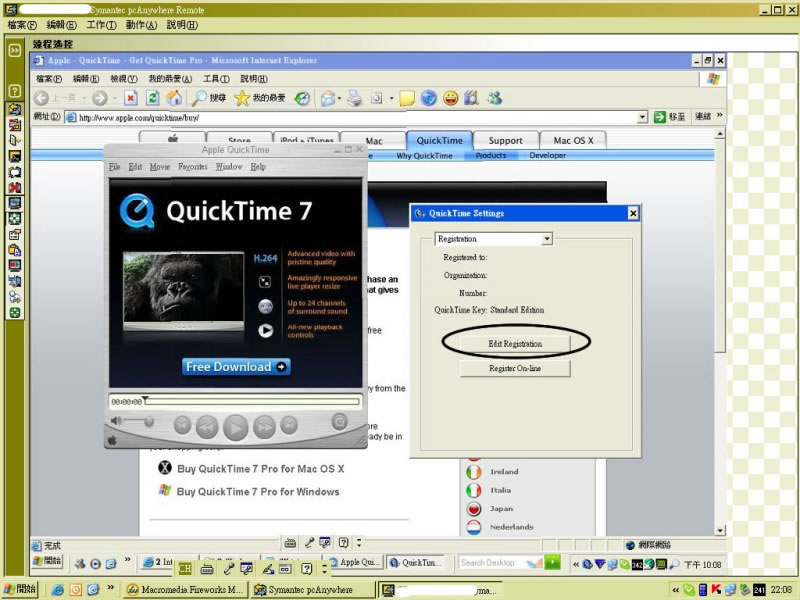800x600 pixels.
Task: Expand hidden tray icons on remote taskbar
Action: pyautogui.click(x=576, y=564)
